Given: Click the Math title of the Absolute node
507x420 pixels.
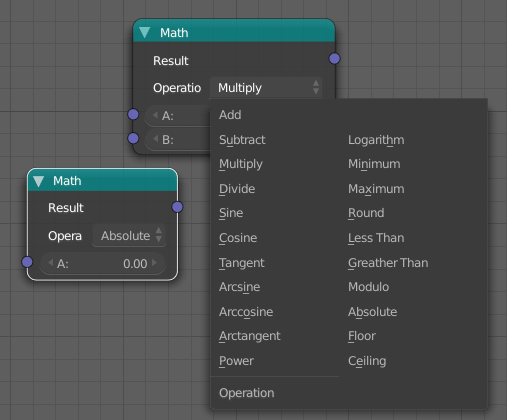Looking at the screenshot, I should pos(67,181).
